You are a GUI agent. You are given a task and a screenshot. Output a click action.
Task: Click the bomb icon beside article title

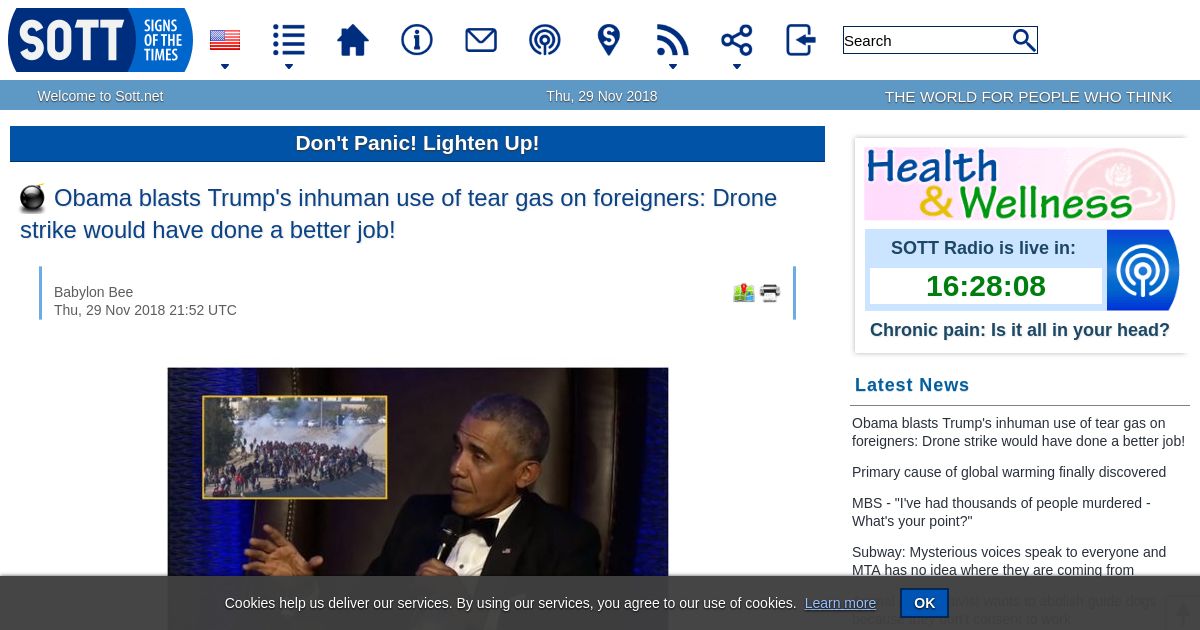click(x=33, y=198)
